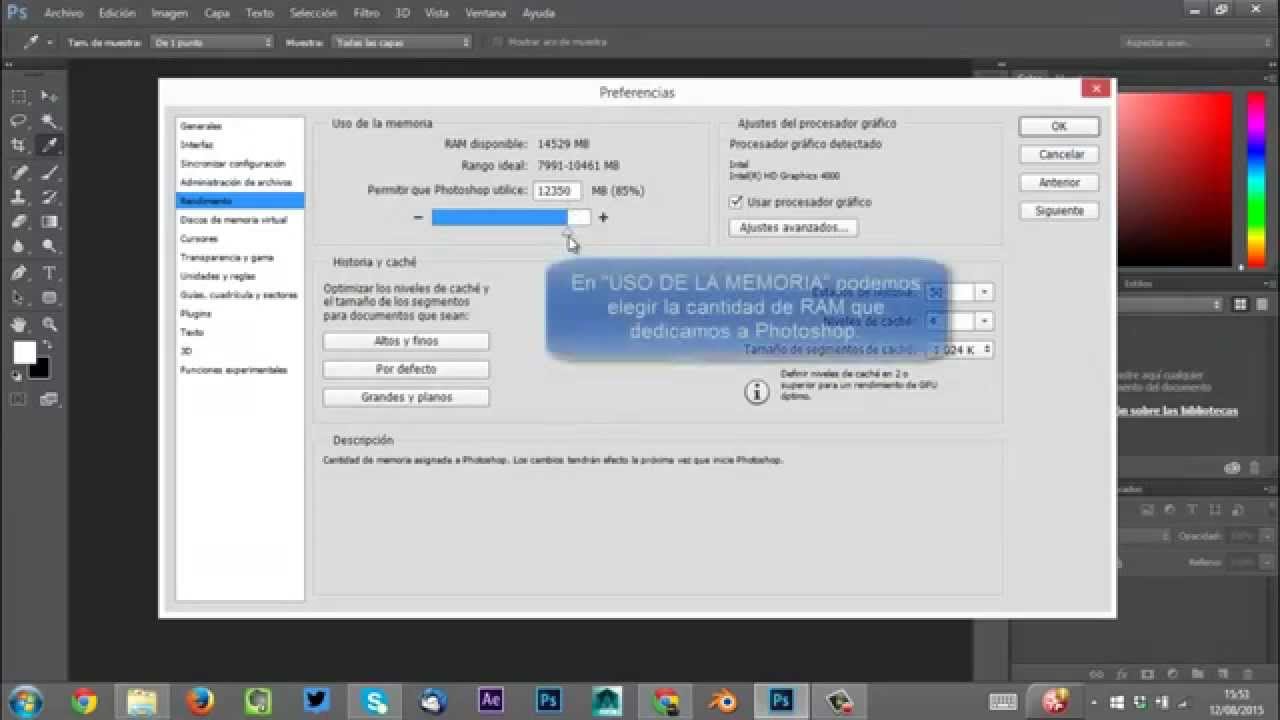
Task: Click the Cancelar button
Action: [1059, 155]
